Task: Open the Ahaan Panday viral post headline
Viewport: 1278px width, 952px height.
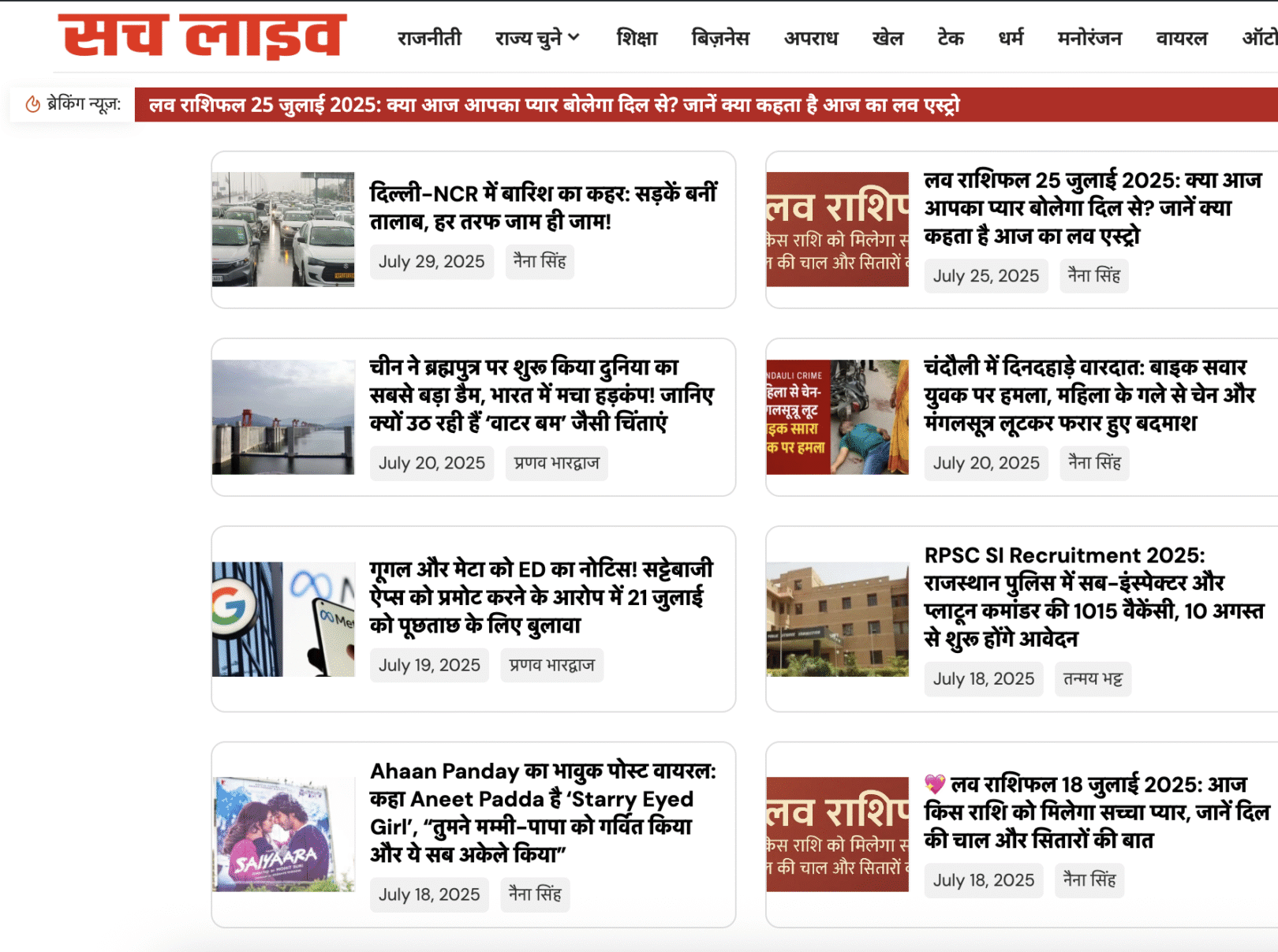Action: point(544,812)
